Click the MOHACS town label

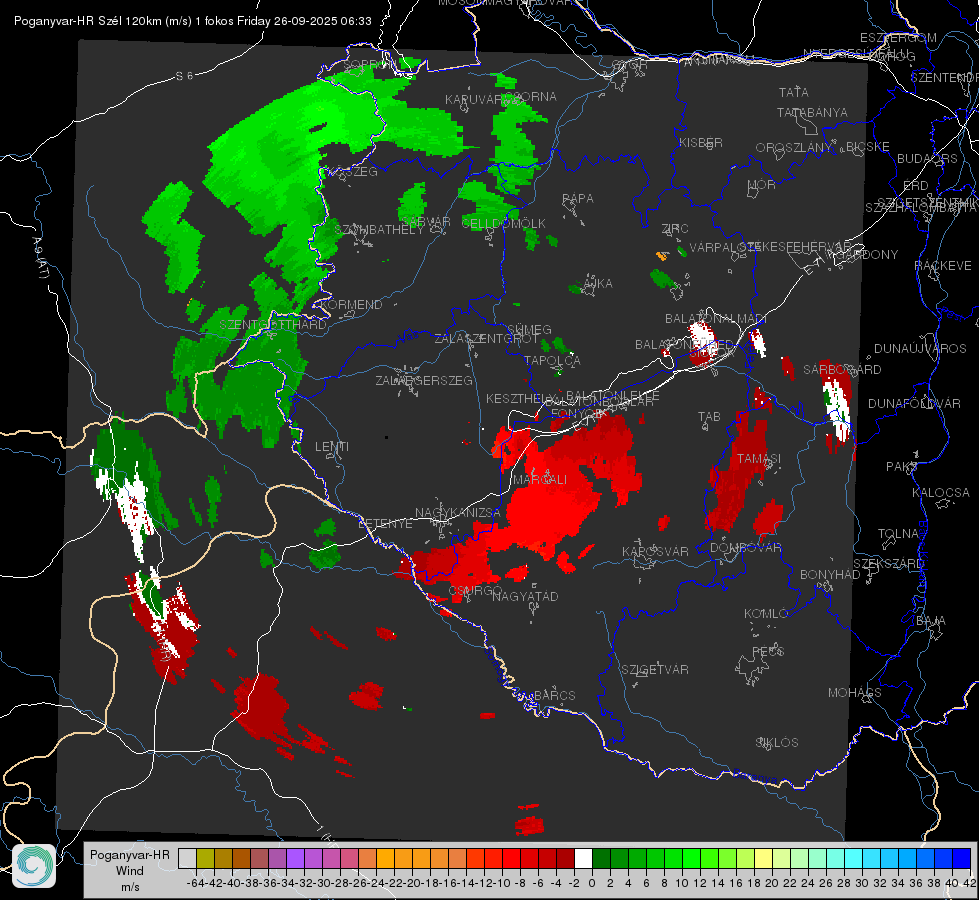854,693
